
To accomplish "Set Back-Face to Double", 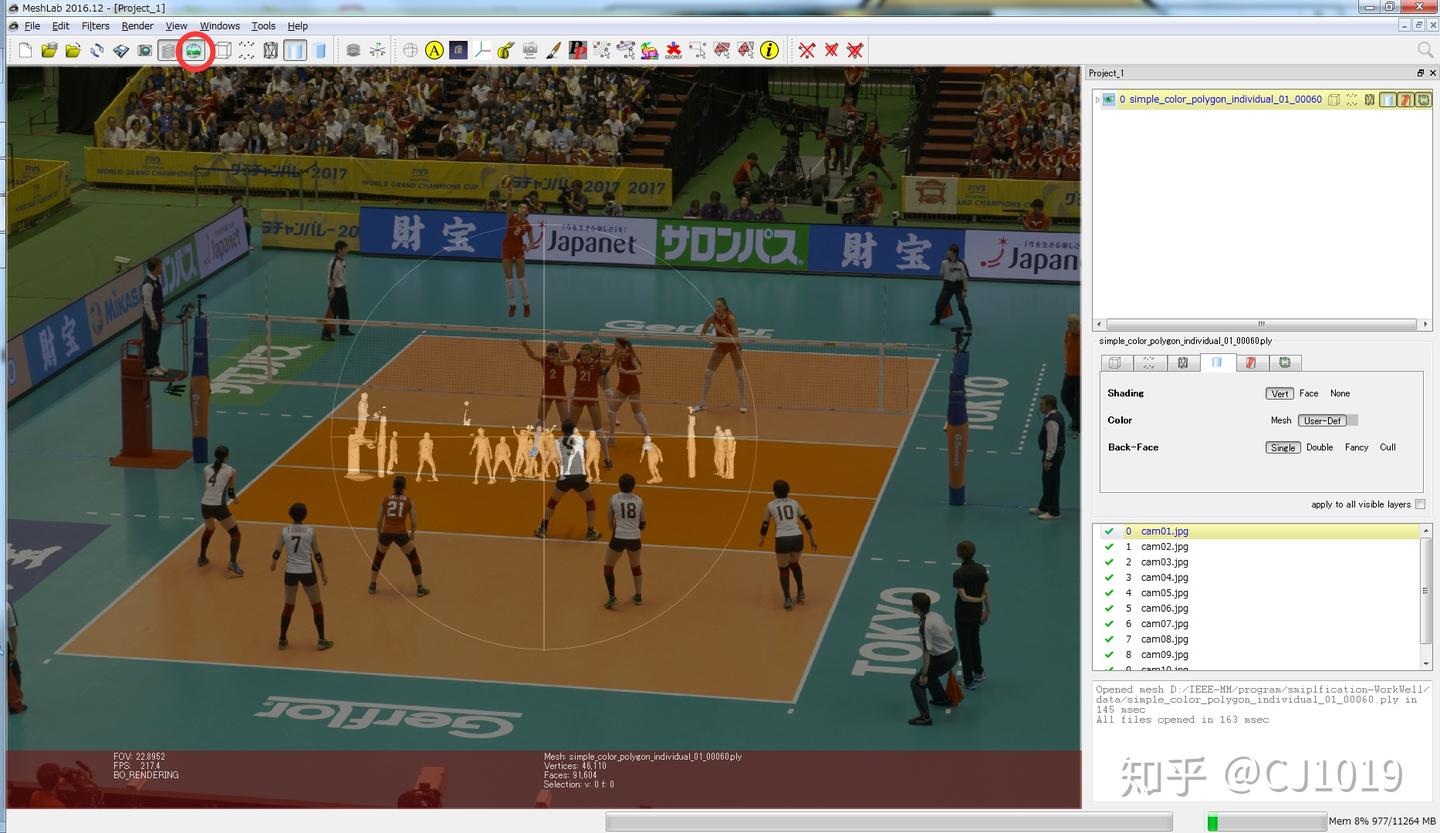I will point(1320,448).
